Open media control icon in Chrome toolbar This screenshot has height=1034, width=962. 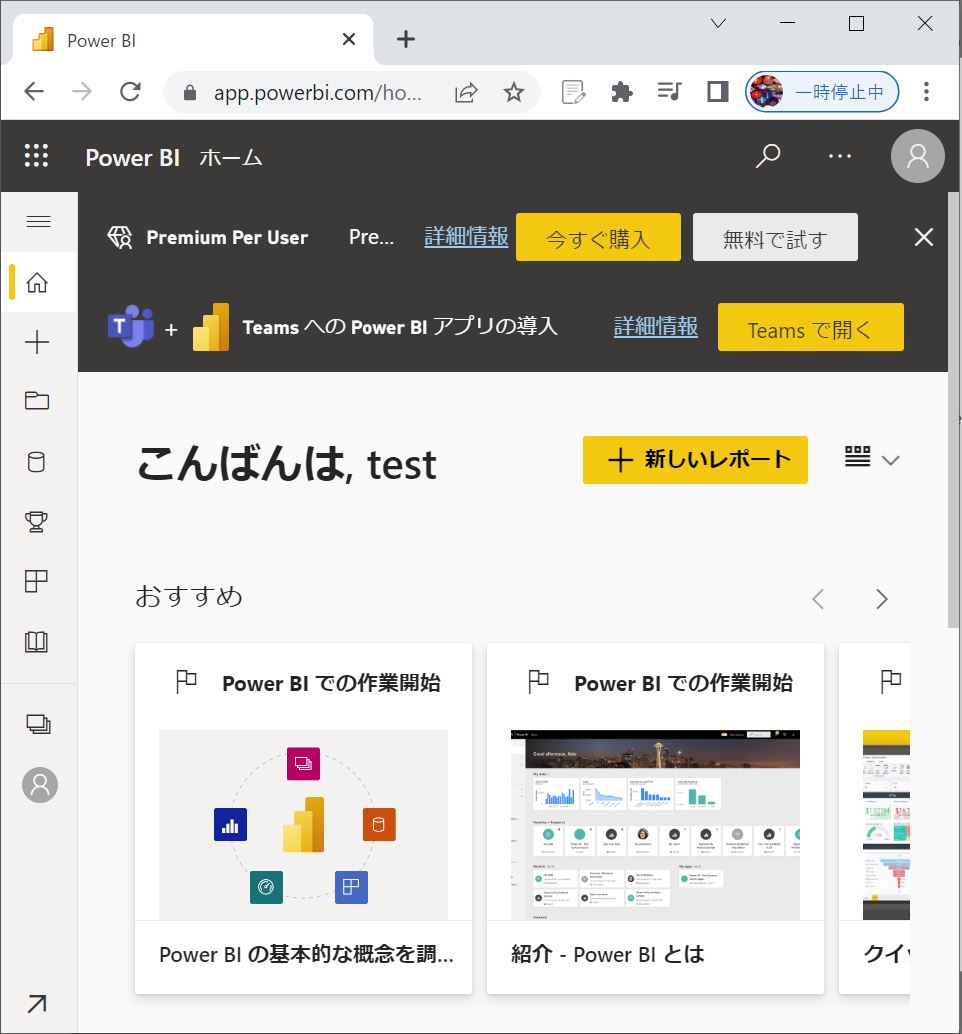click(670, 92)
